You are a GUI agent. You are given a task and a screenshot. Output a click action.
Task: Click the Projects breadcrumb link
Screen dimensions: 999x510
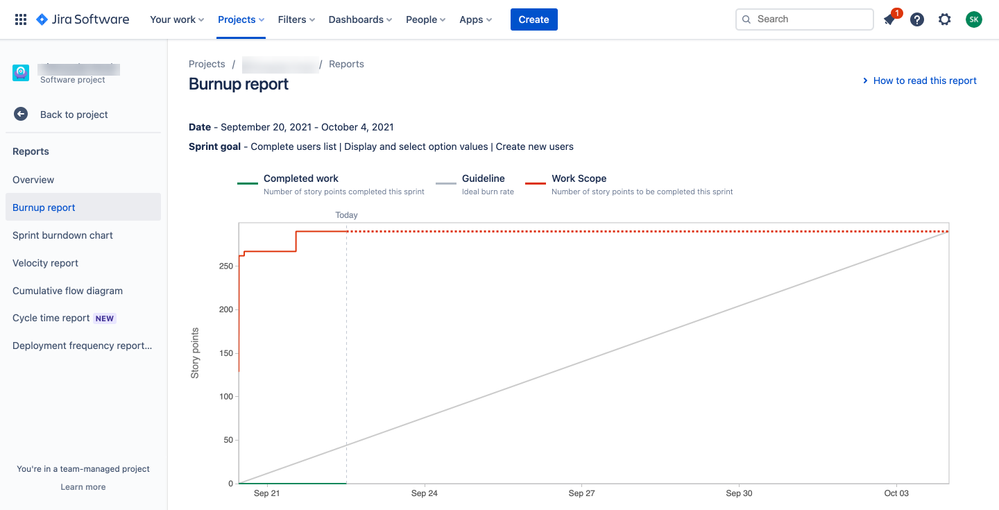pyautogui.click(x=207, y=64)
